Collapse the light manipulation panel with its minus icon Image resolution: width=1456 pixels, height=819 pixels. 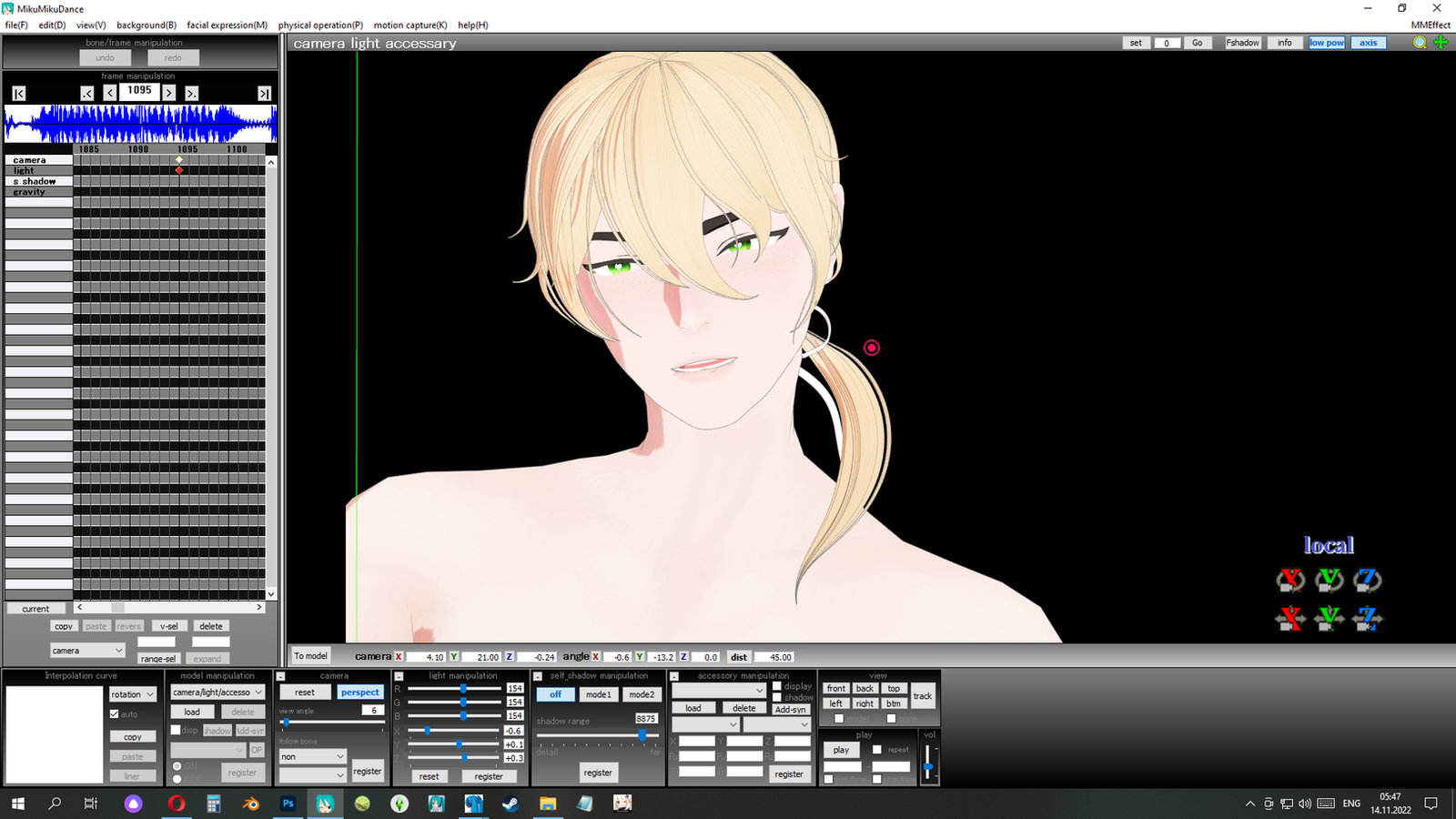pyautogui.click(x=399, y=676)
